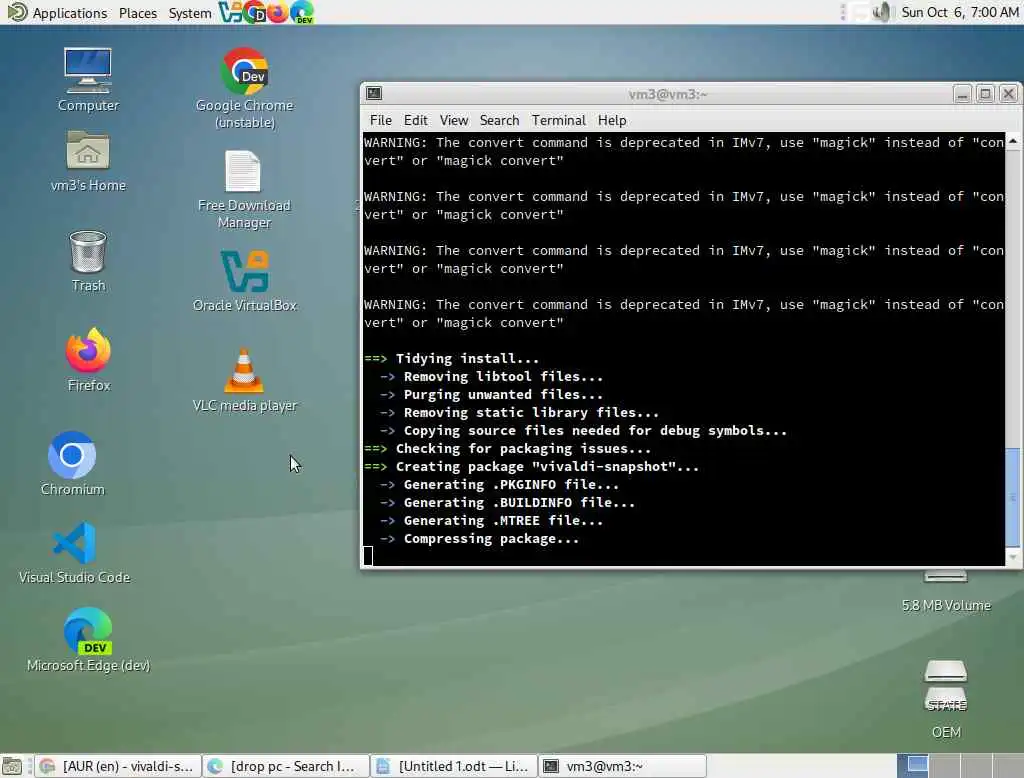The image size is (1024, 778).
Task: Switch to drop pc - Search taskbar window
Action: tap(286, 766)
